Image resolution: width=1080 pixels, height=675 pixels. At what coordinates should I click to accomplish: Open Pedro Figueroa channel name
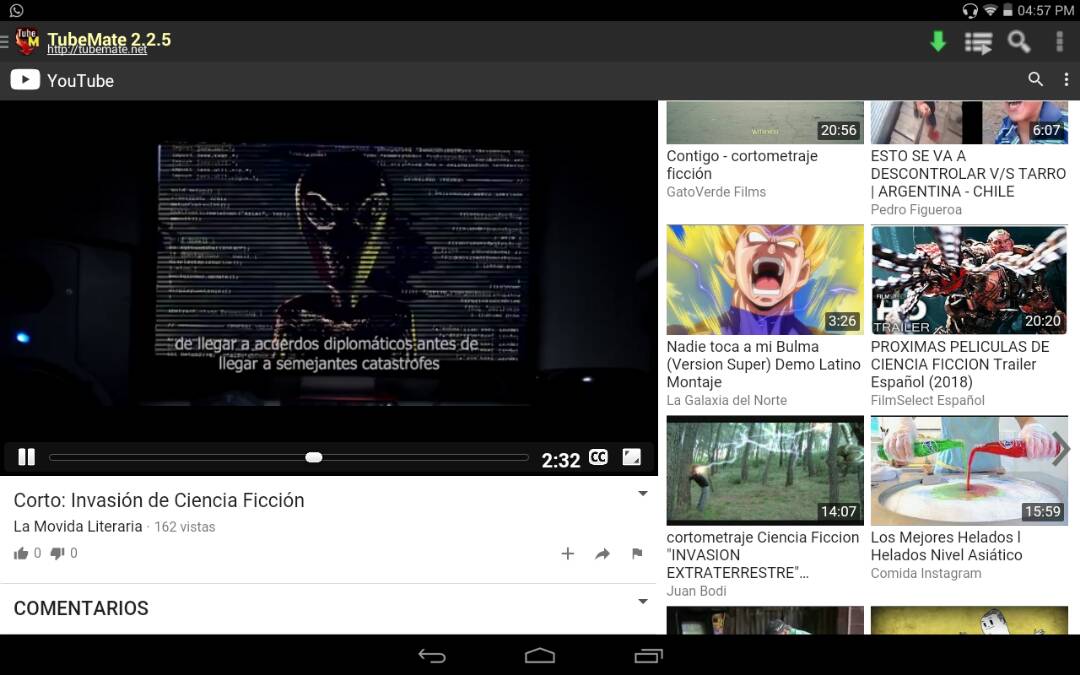[916, 210]
